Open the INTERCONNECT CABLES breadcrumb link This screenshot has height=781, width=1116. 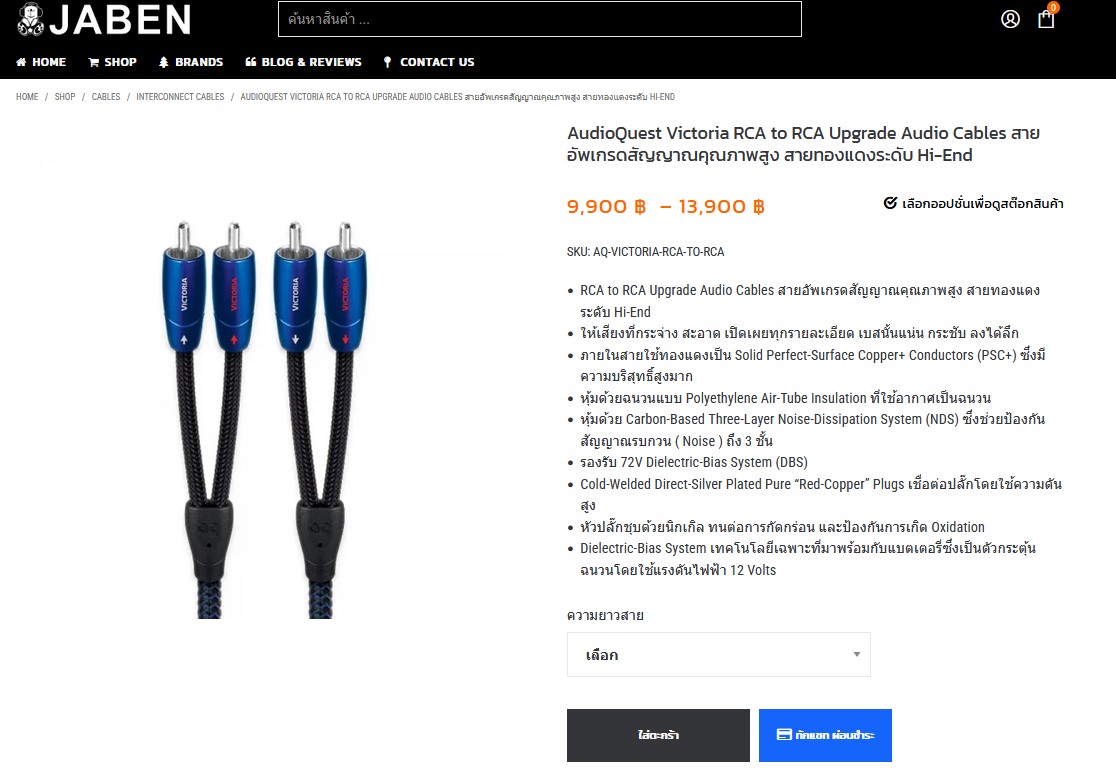pos(180,97)
